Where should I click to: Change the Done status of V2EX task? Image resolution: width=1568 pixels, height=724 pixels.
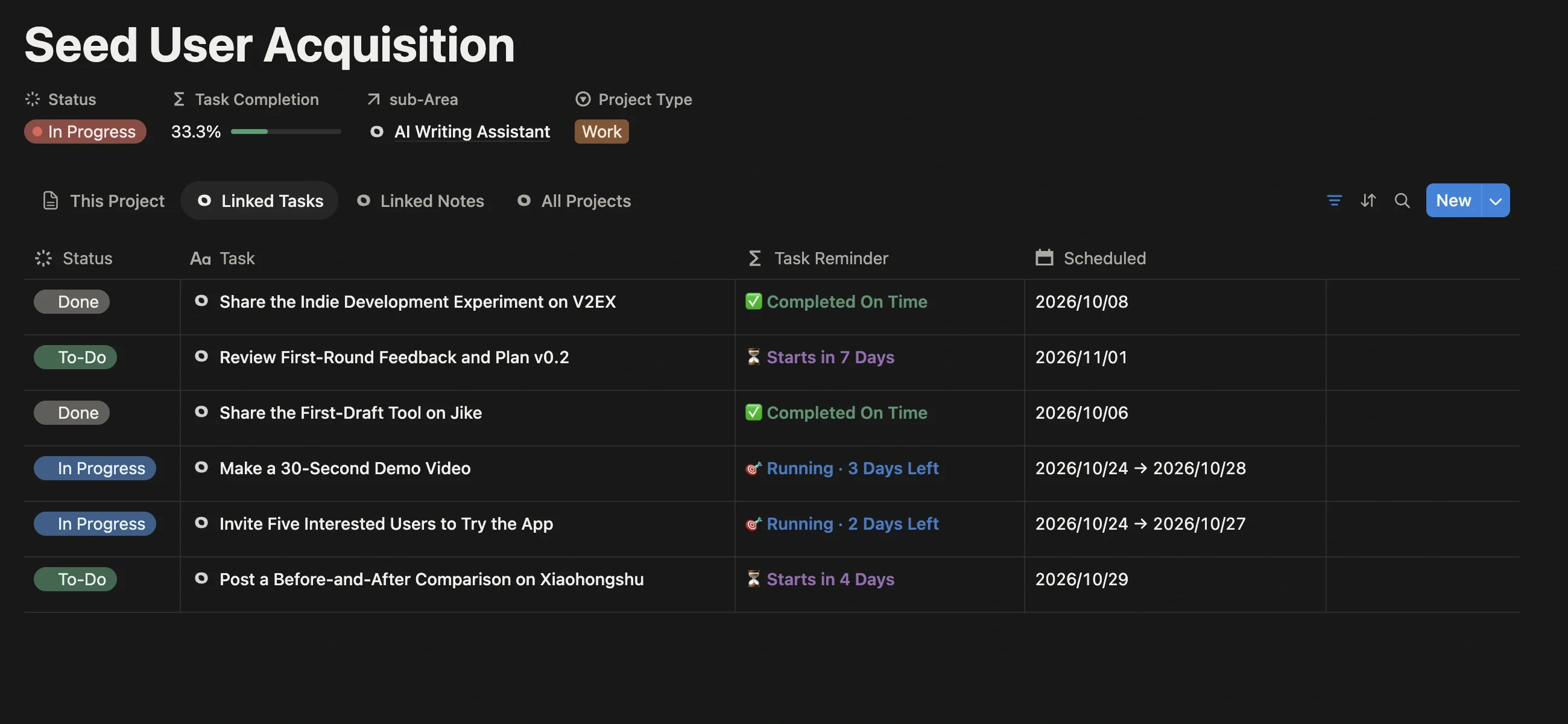tap(72, 302)
